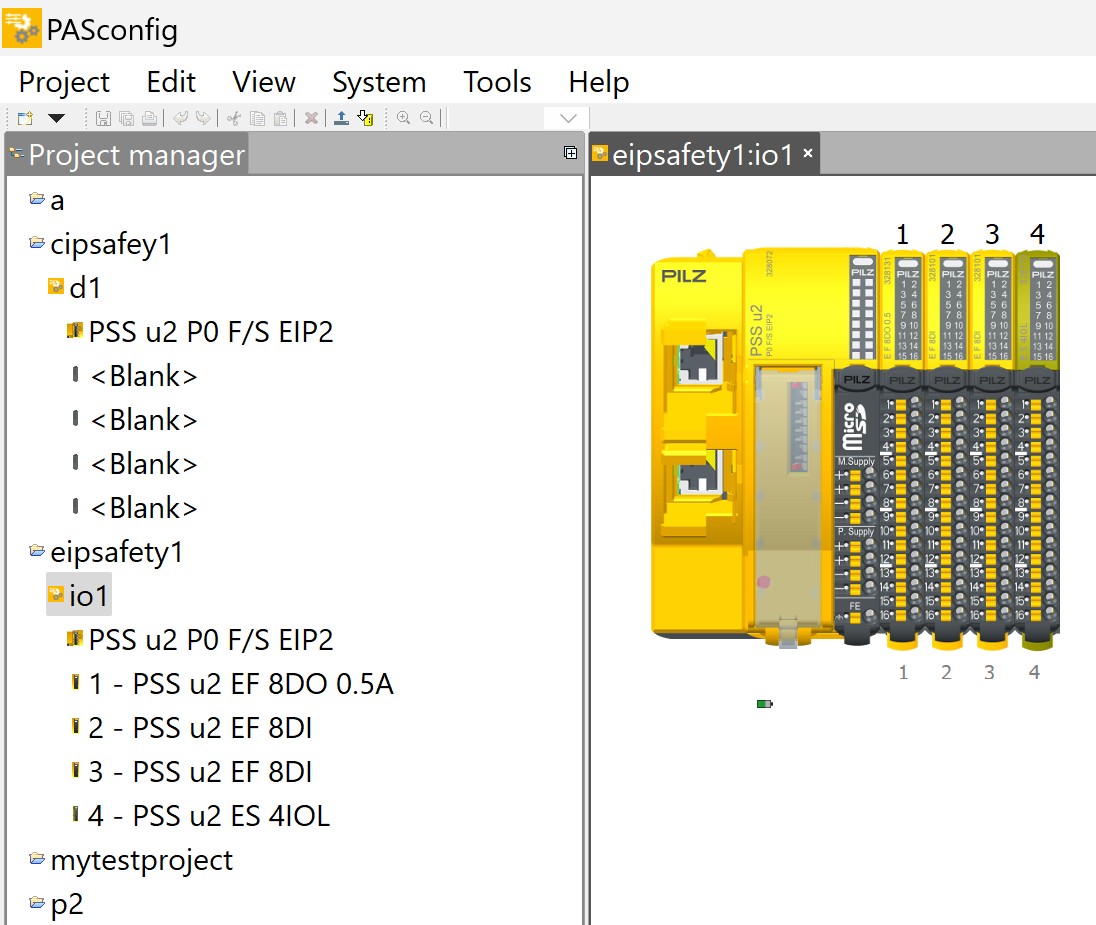This screenshot has width=1096, height=925.
Task: Click the Paste clipboard icon
Action: [x=280, y=118]
